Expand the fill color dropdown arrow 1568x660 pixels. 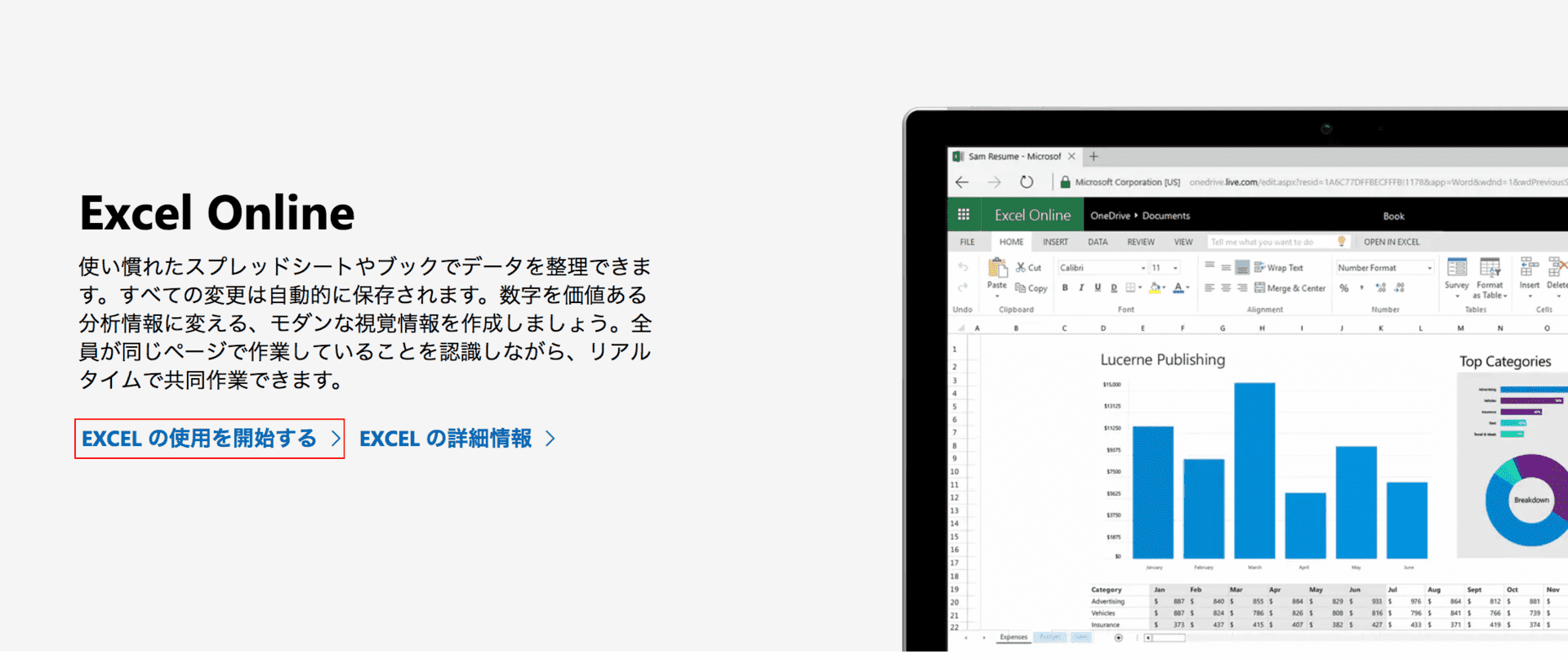(1164, 288)
